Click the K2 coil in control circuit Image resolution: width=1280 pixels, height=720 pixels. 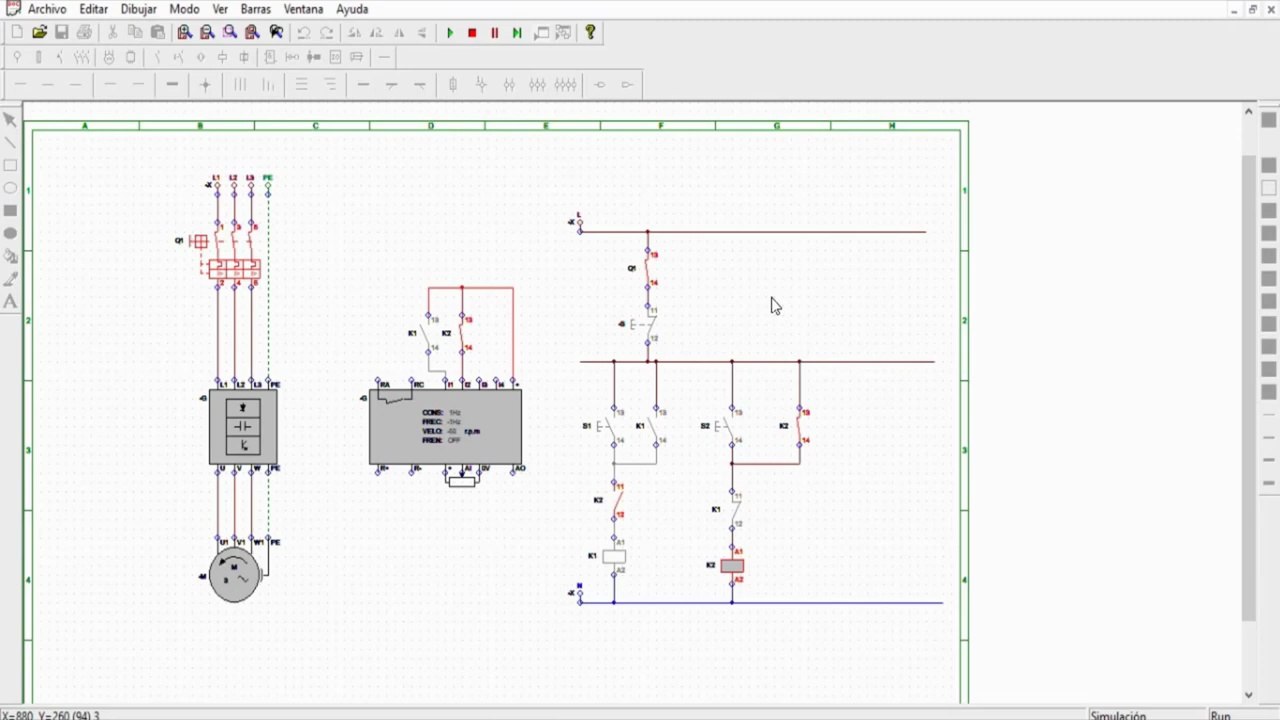[732, 566]
